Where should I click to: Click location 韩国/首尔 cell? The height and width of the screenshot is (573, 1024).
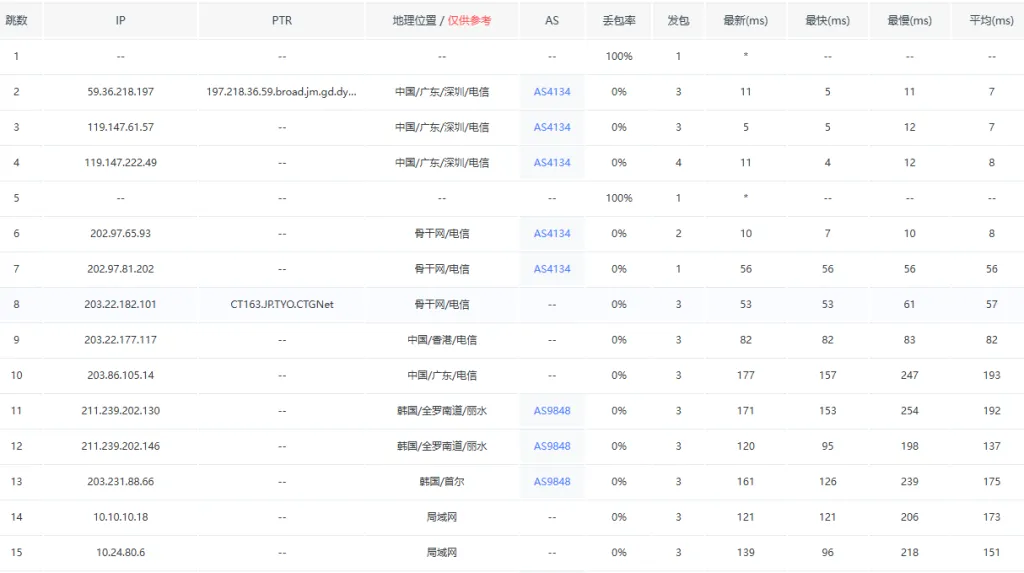[441, 482]
